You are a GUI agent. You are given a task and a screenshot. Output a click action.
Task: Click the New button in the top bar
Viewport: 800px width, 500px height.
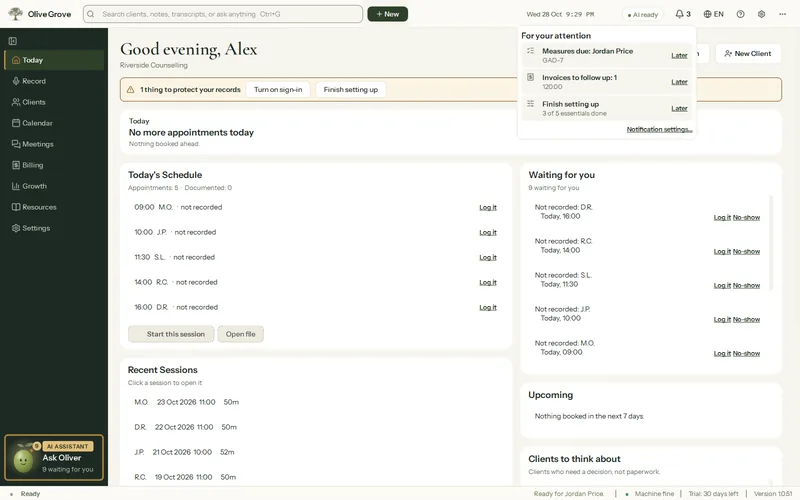tap(388, 14)
